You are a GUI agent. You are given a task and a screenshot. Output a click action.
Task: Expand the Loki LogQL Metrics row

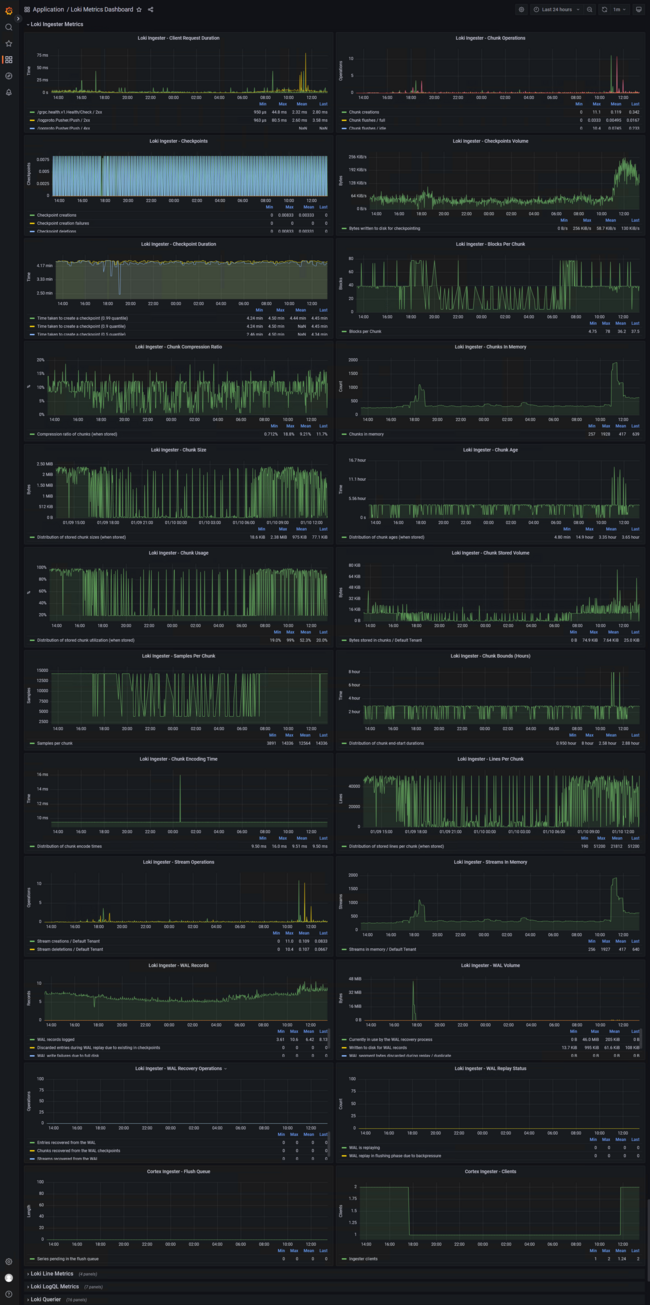pos(54,1287)
